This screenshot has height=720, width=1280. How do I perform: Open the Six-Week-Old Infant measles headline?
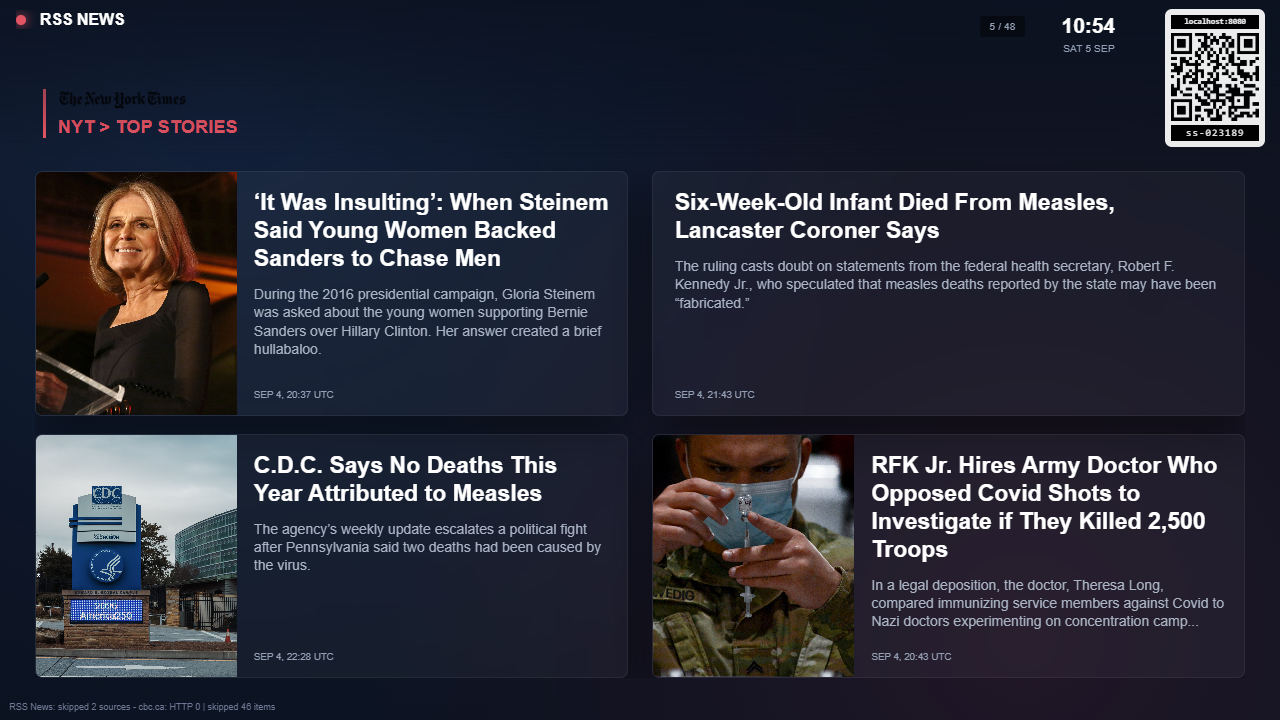(x=894, y=216)
